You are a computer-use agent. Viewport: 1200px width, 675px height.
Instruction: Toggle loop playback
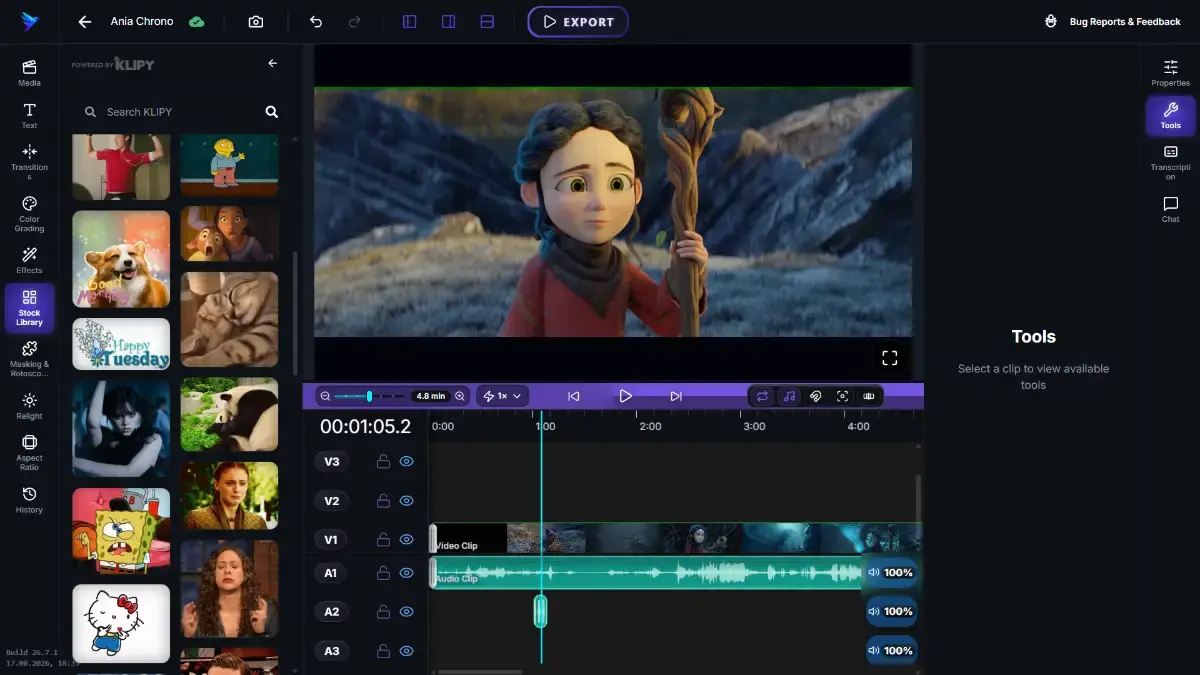point(762,396)
